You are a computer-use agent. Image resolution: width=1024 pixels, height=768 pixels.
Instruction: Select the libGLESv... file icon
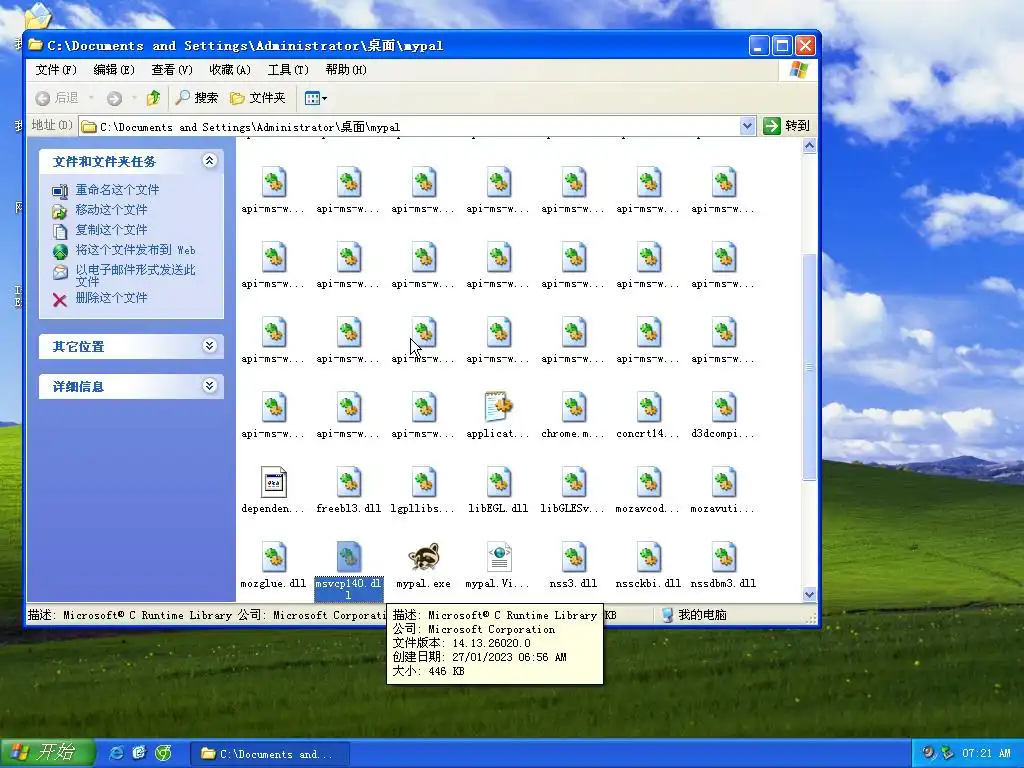(573, 482)
